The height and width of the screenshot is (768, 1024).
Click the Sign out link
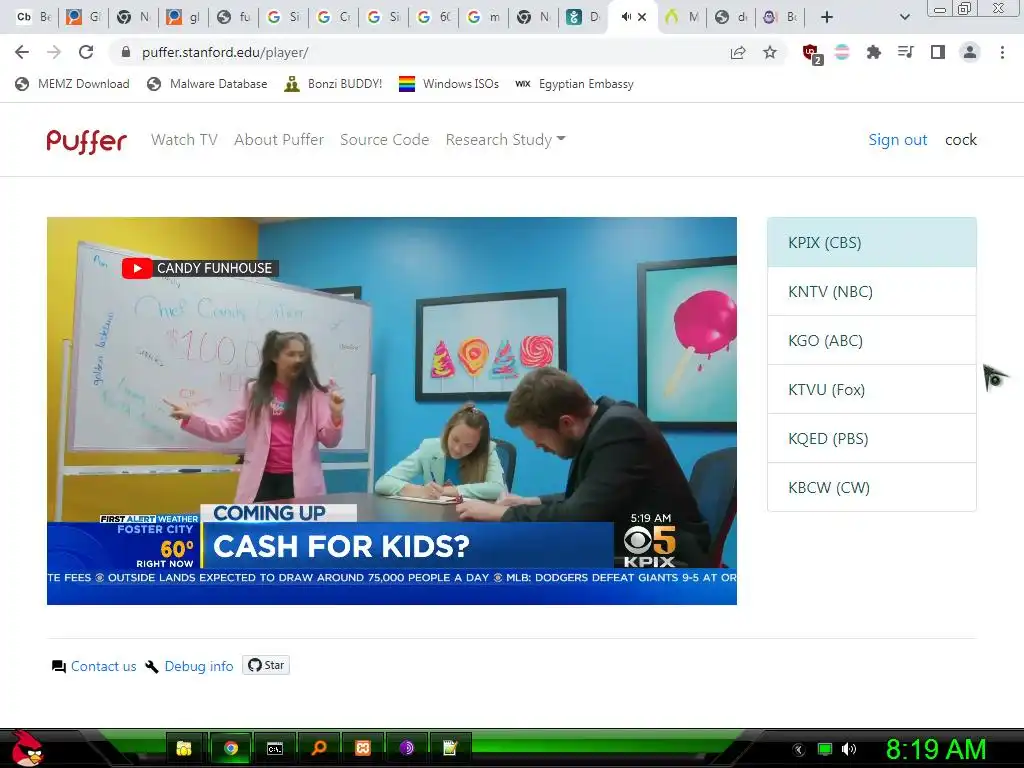coord(898,140)
